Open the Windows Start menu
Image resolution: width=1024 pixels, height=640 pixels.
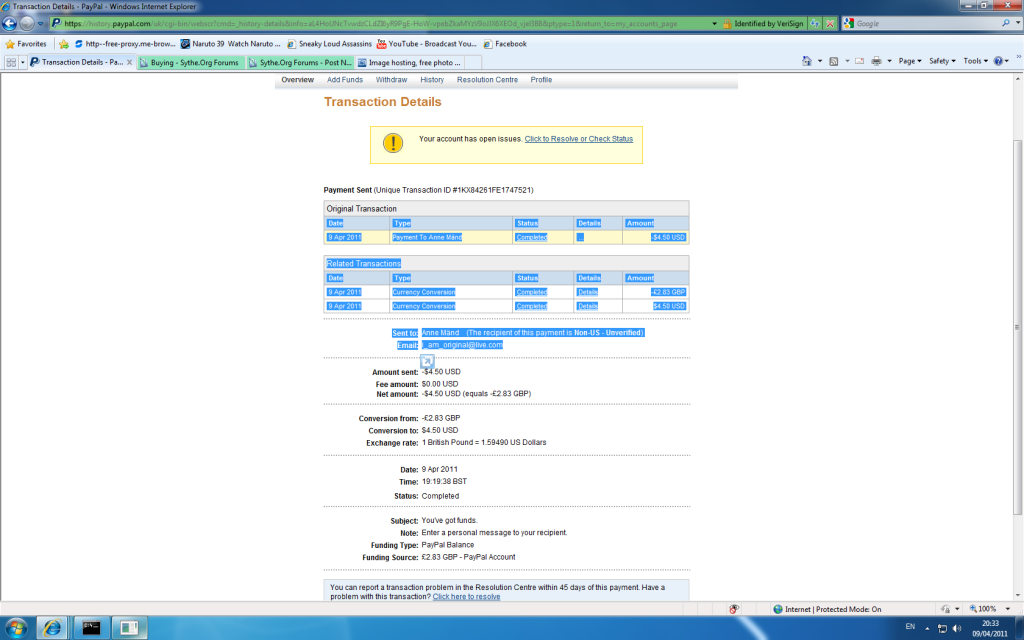(16, 628)
